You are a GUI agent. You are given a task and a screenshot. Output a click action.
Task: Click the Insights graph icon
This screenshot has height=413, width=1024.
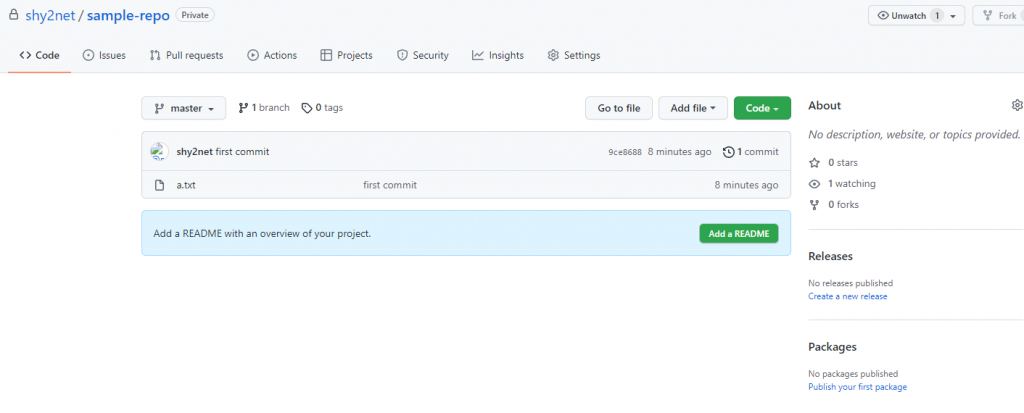tap(477, 56)
